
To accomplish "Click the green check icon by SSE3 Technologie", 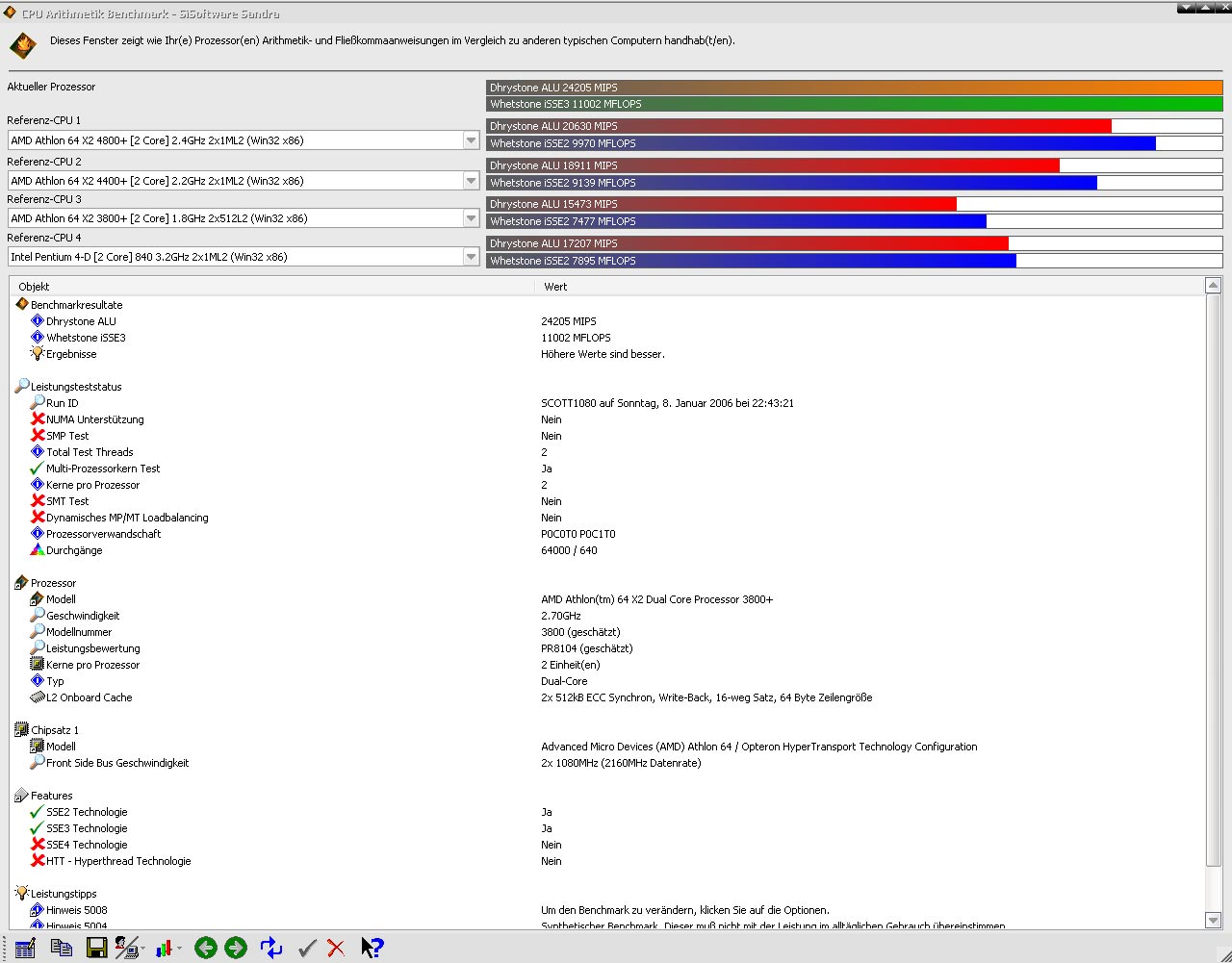I will coord(38,827).
